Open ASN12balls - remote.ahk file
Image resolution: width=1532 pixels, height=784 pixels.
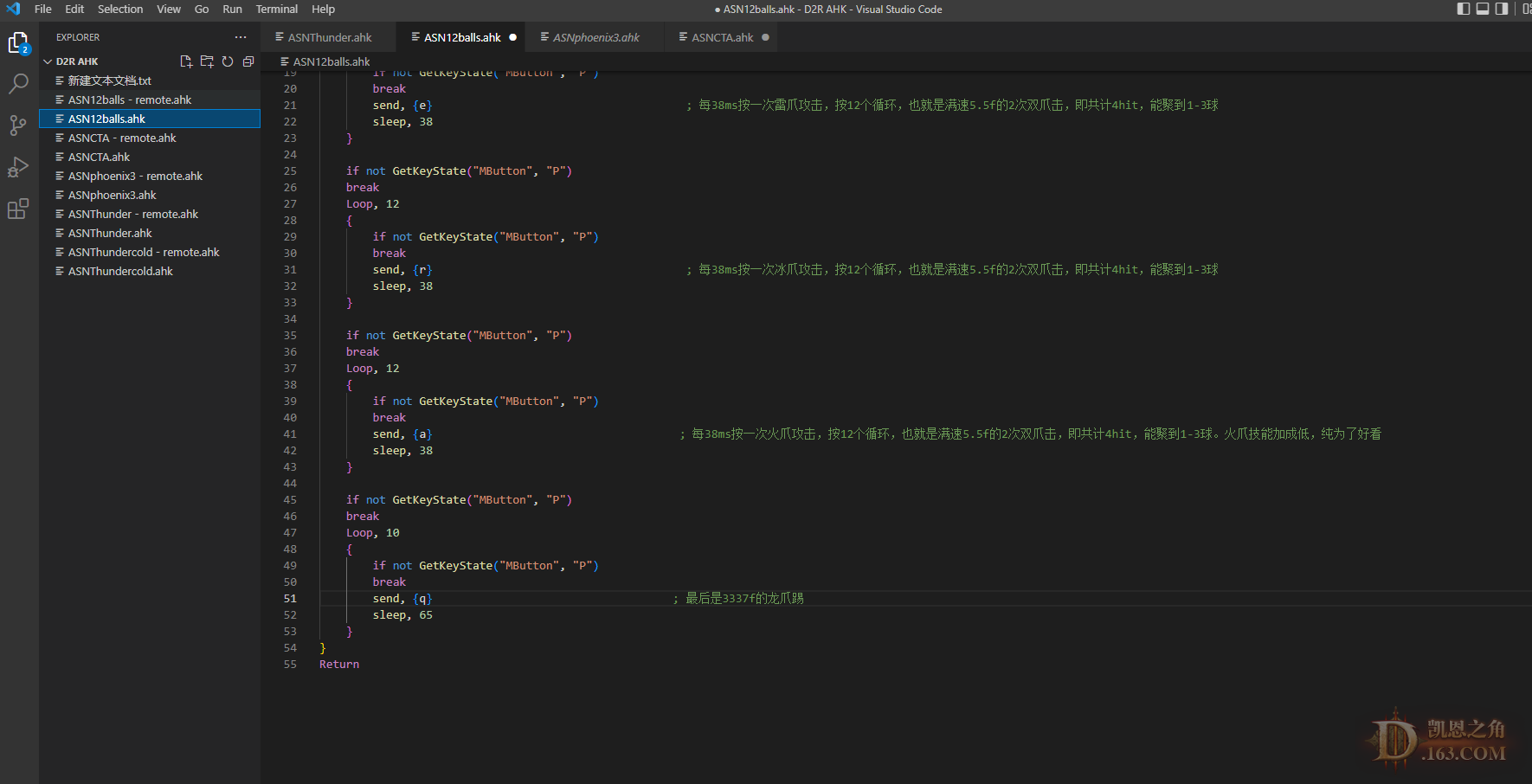pyautogui.click(x=150, y=100)
